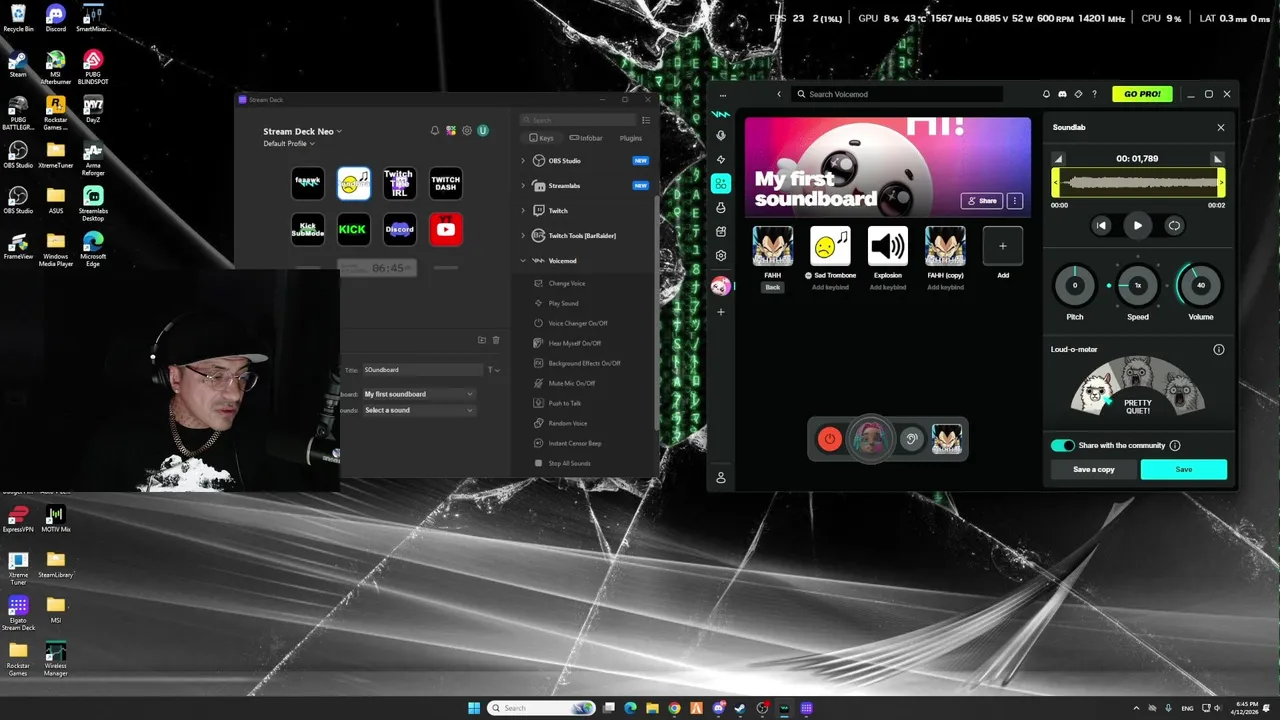Toggle the Stream Deck action list view icon
Screen dimensions: 1280x720
click(646, 120)
